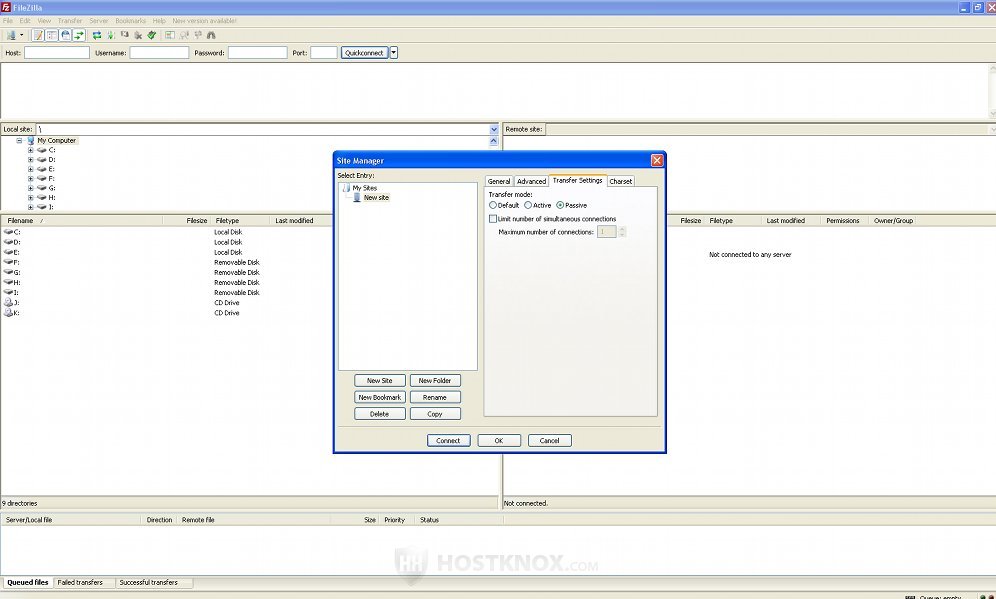This screenshot has height=599, width=996.
Task: Click the cancel current operation icon
Action: 124,36
